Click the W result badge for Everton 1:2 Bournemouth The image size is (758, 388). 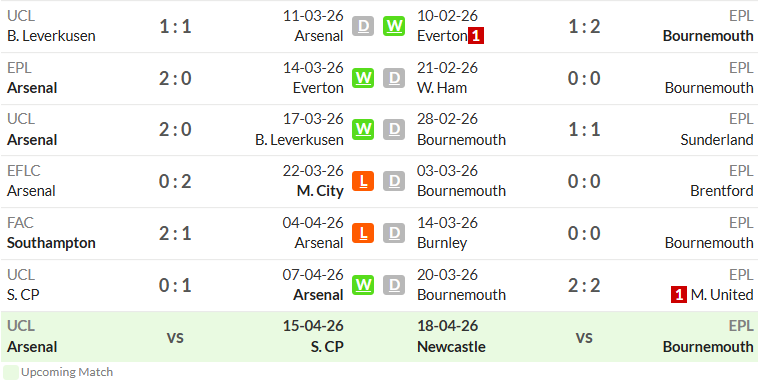(394, 26)
